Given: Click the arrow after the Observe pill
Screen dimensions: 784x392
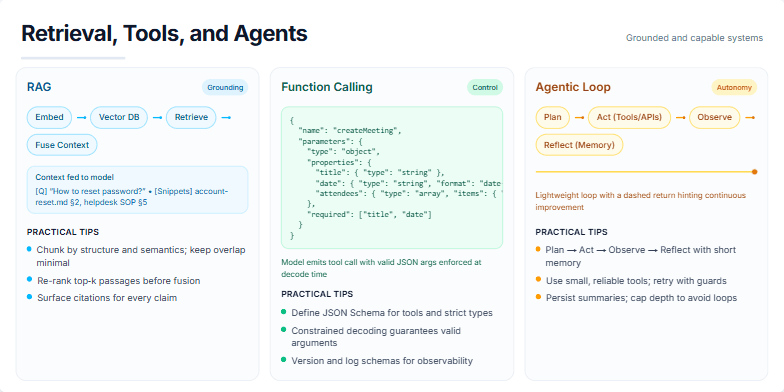Looking at the screenshot, I should (x=750, y=118).
